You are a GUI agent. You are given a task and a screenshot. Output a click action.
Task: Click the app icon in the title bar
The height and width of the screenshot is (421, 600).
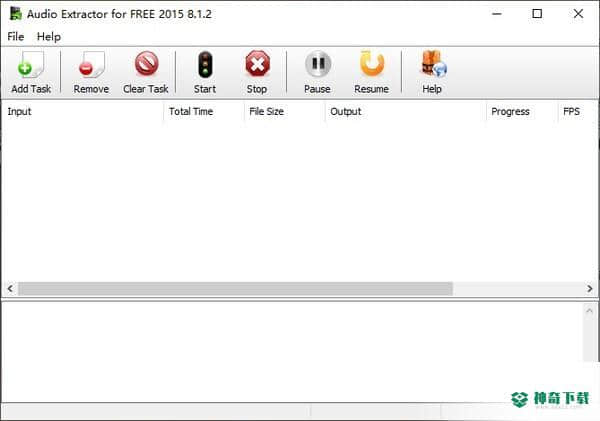coord(16,14)
